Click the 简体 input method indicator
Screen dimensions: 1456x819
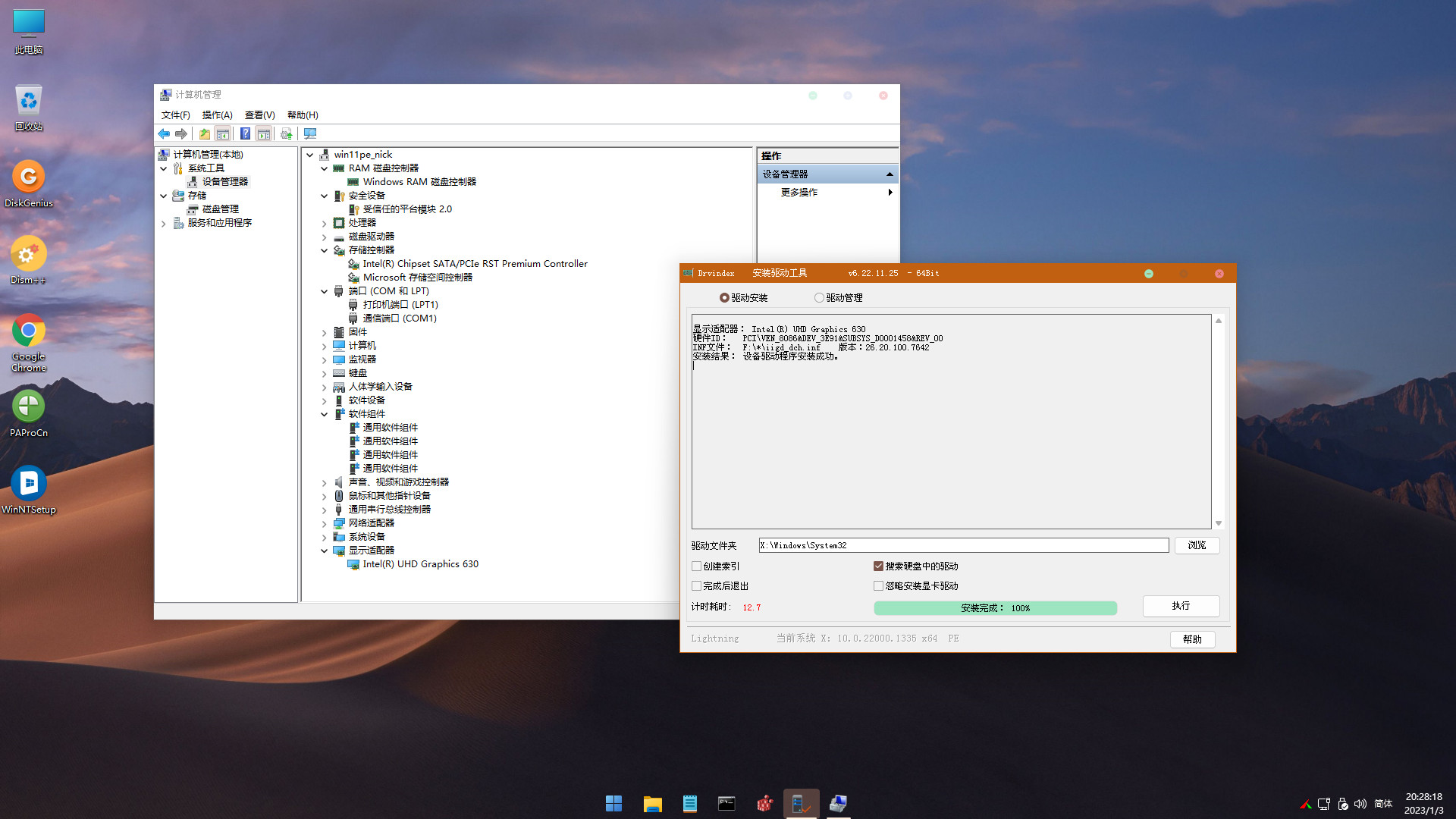click(1383, 804)
